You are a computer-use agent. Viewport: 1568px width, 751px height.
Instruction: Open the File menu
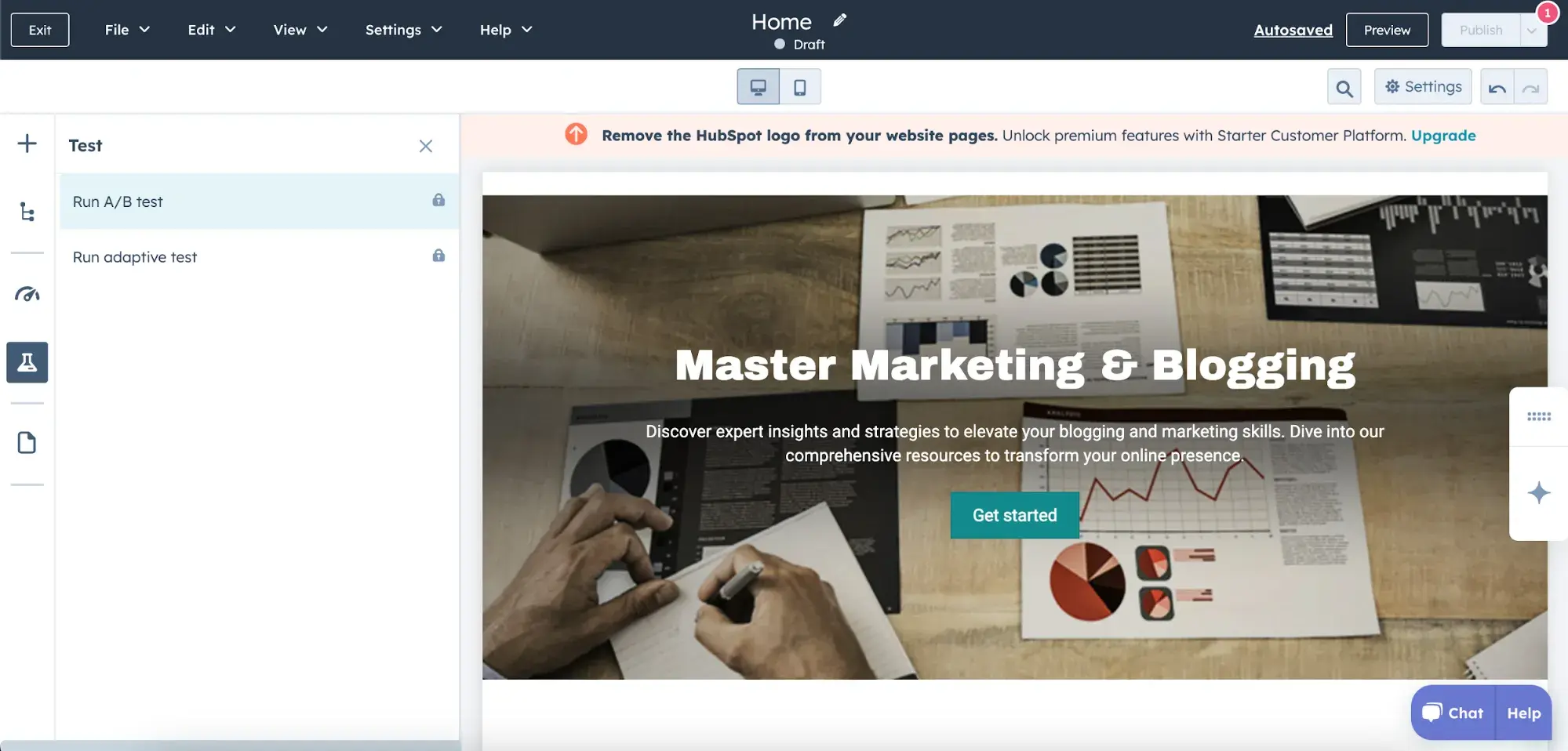coord(128,30)
